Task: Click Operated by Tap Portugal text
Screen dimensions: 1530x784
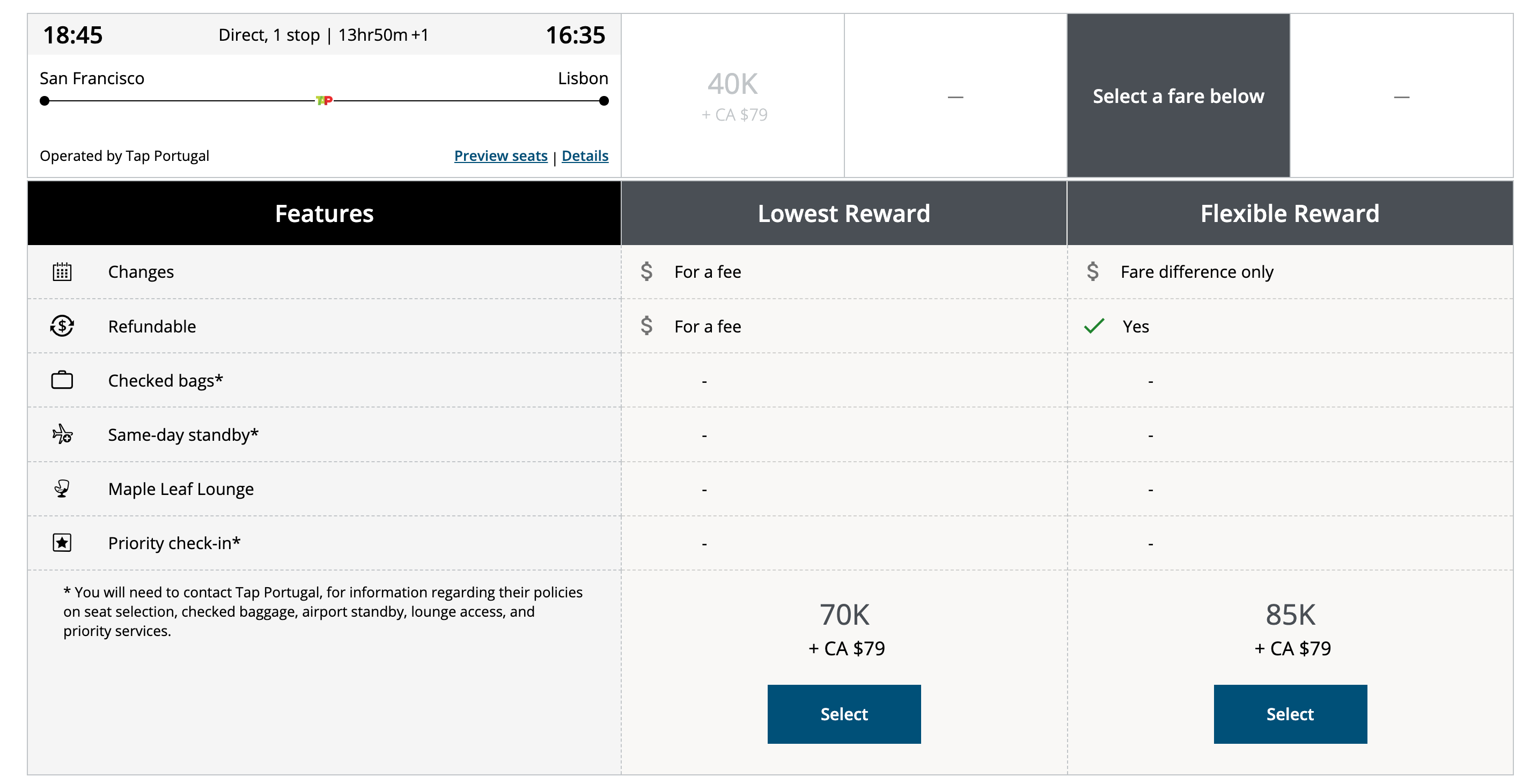Action: [x=124, y=156]
